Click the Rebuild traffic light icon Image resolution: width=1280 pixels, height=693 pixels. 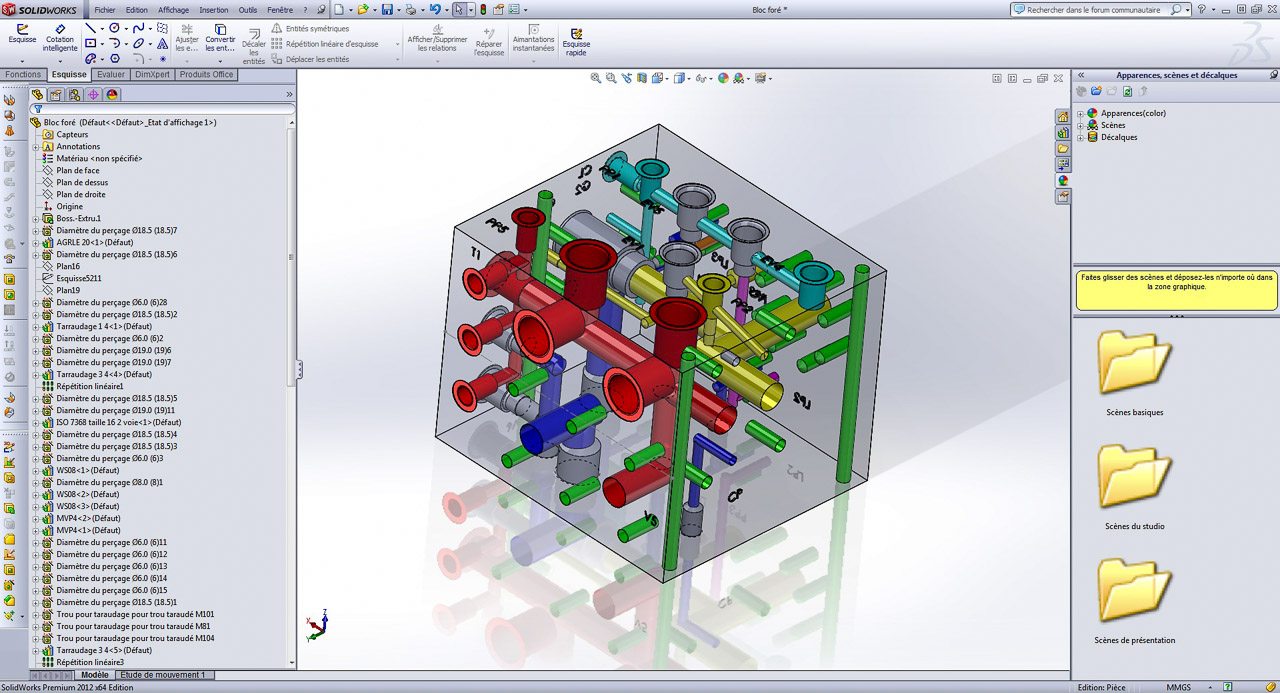click(x=484, y=10)
